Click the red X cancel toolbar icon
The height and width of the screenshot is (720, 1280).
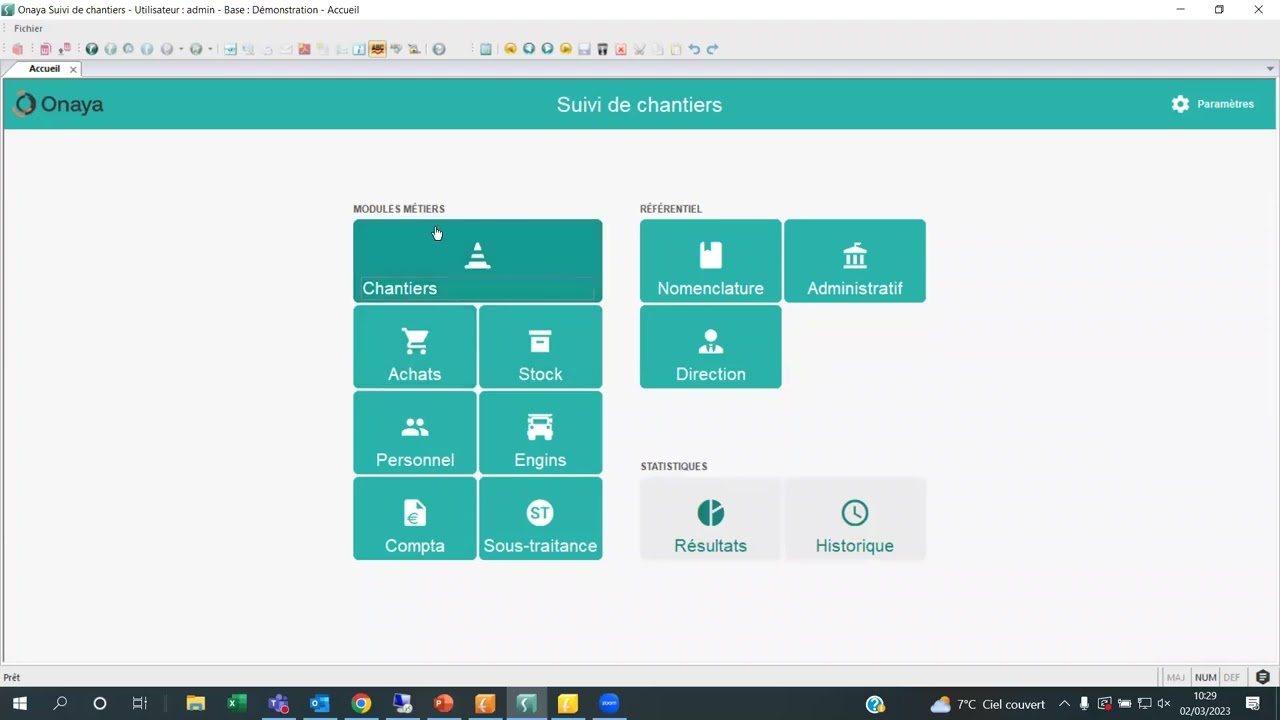[621, 49]
